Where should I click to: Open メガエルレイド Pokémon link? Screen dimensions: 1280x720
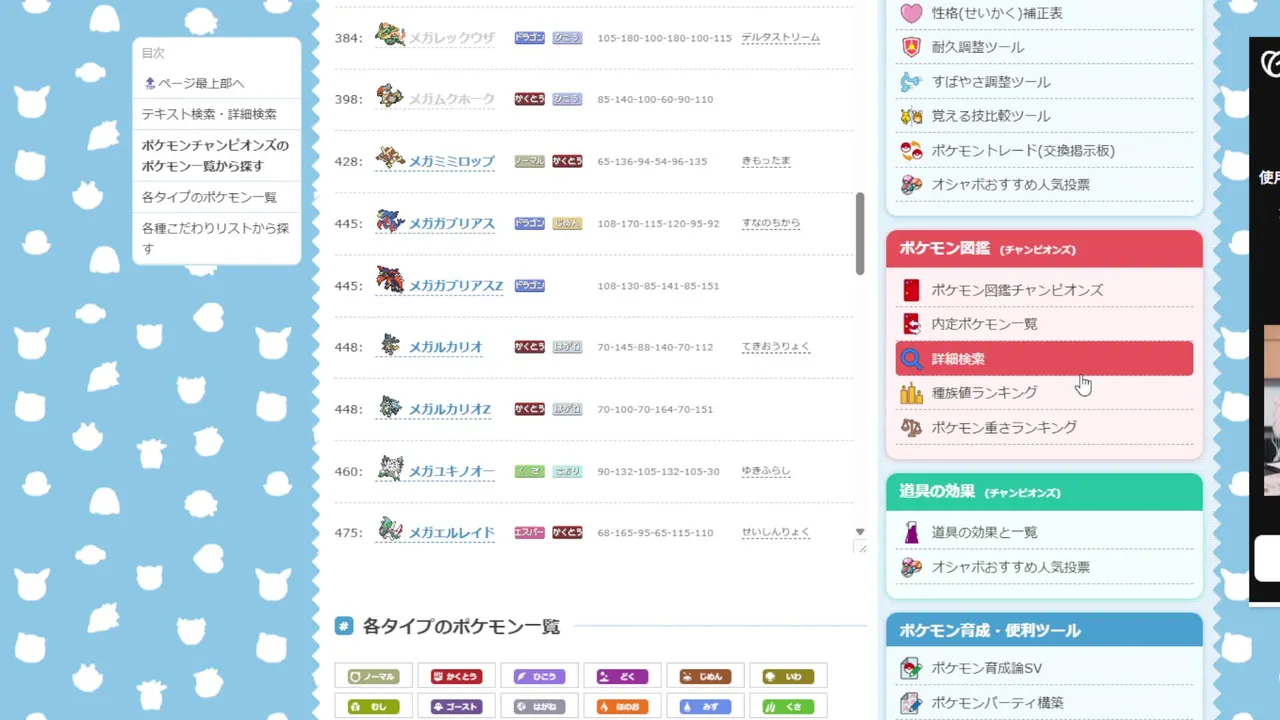[451, 533]
